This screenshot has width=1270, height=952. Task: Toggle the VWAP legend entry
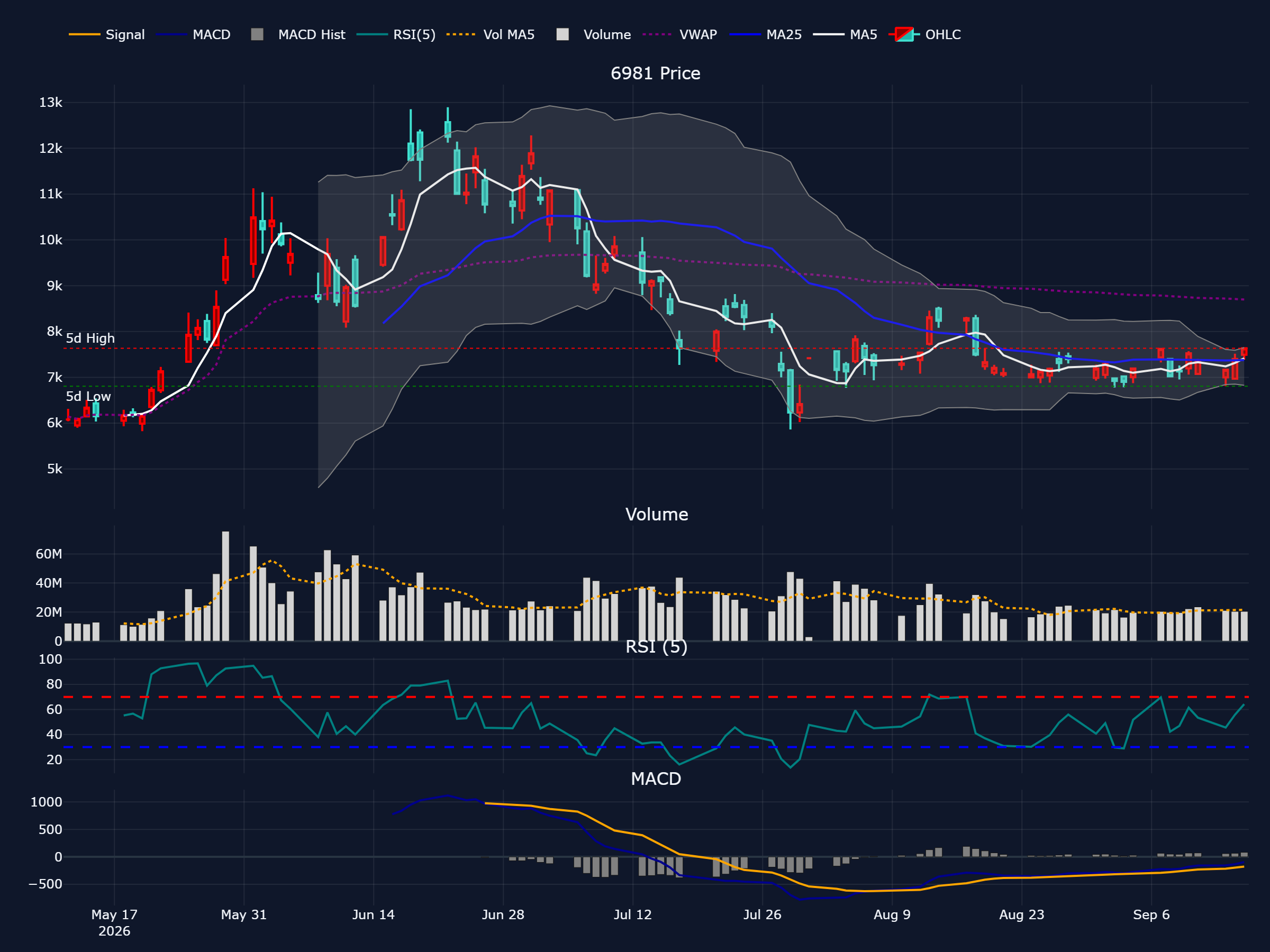pos(680,34)
